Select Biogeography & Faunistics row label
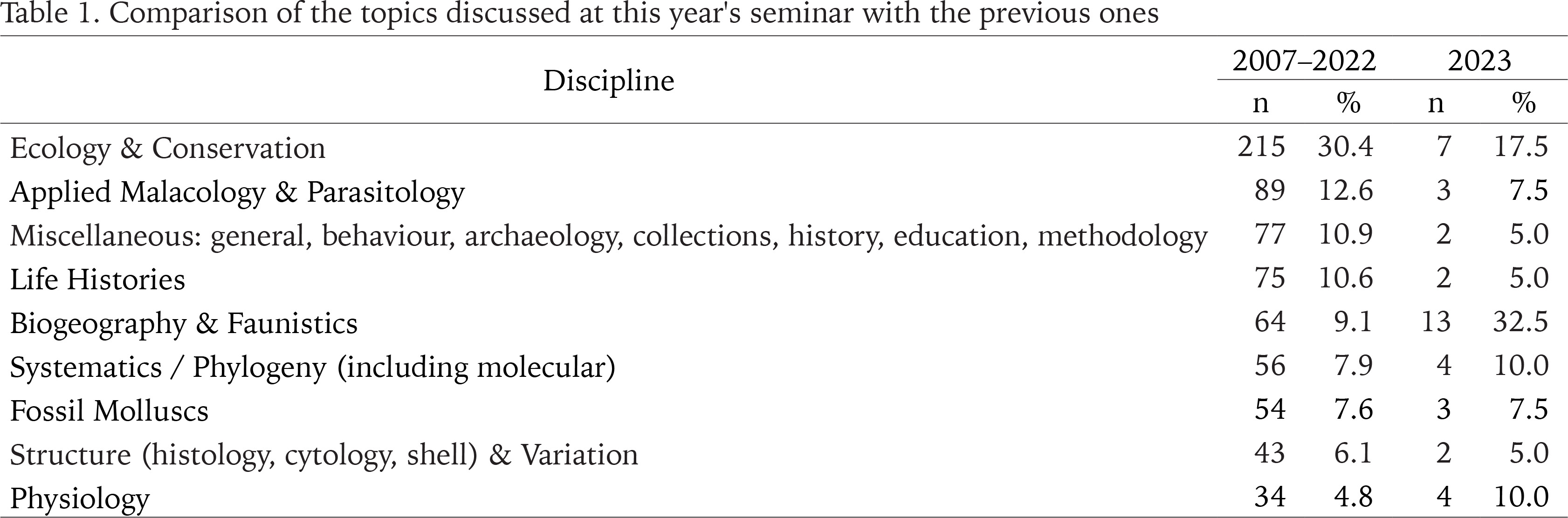The height and width of the screenshot is (518, 1568). (184, 323)
